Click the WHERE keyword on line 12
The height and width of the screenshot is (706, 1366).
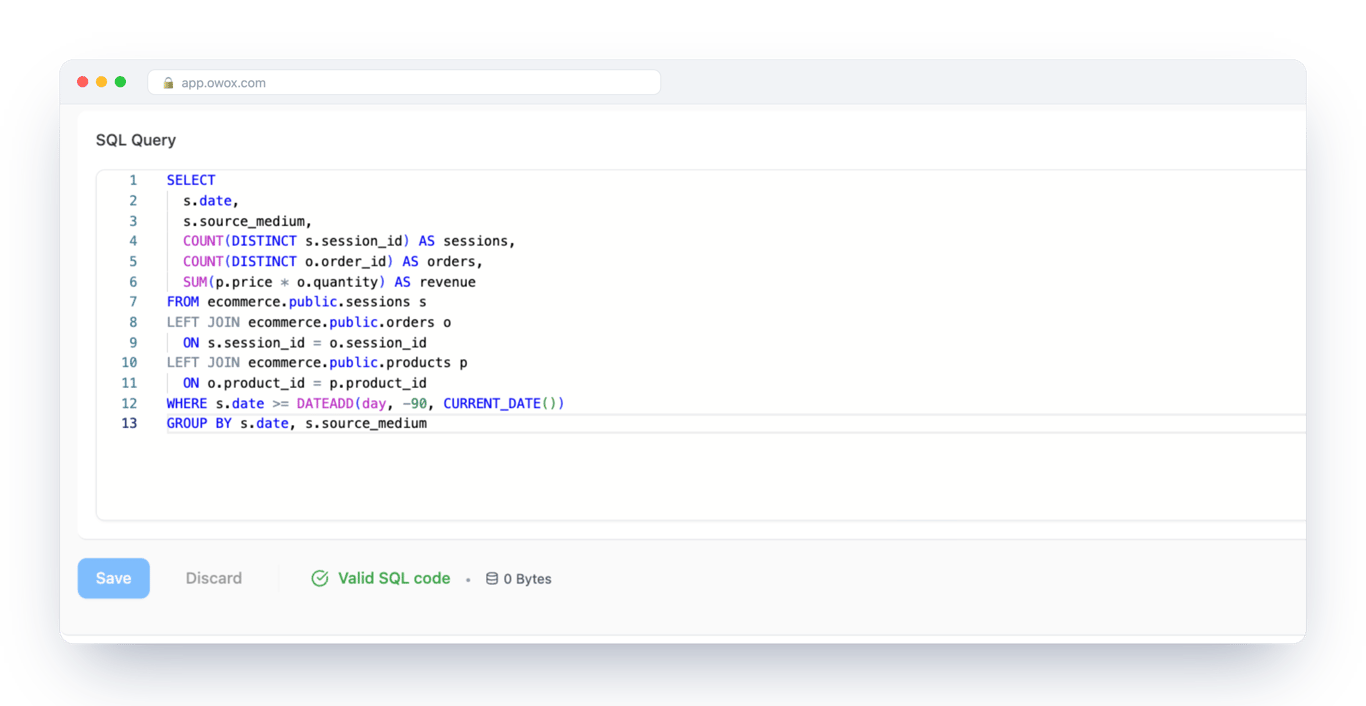pyautogui.click(x=187, y=403)
